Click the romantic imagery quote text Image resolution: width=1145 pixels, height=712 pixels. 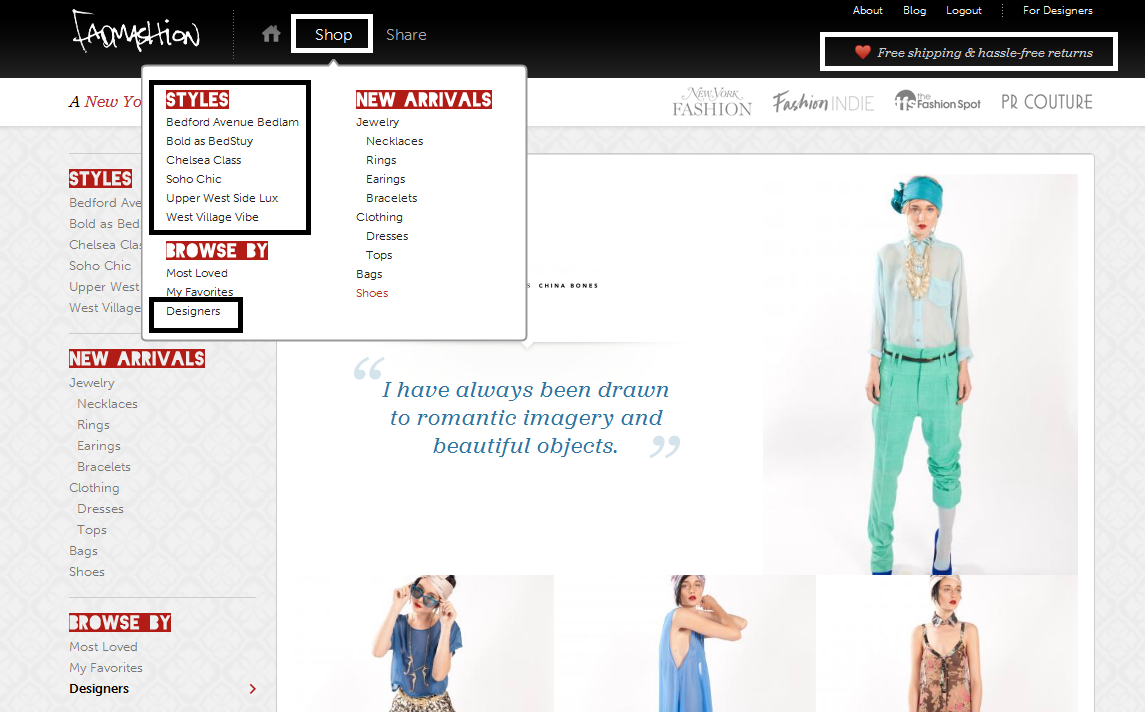(525, 418)
